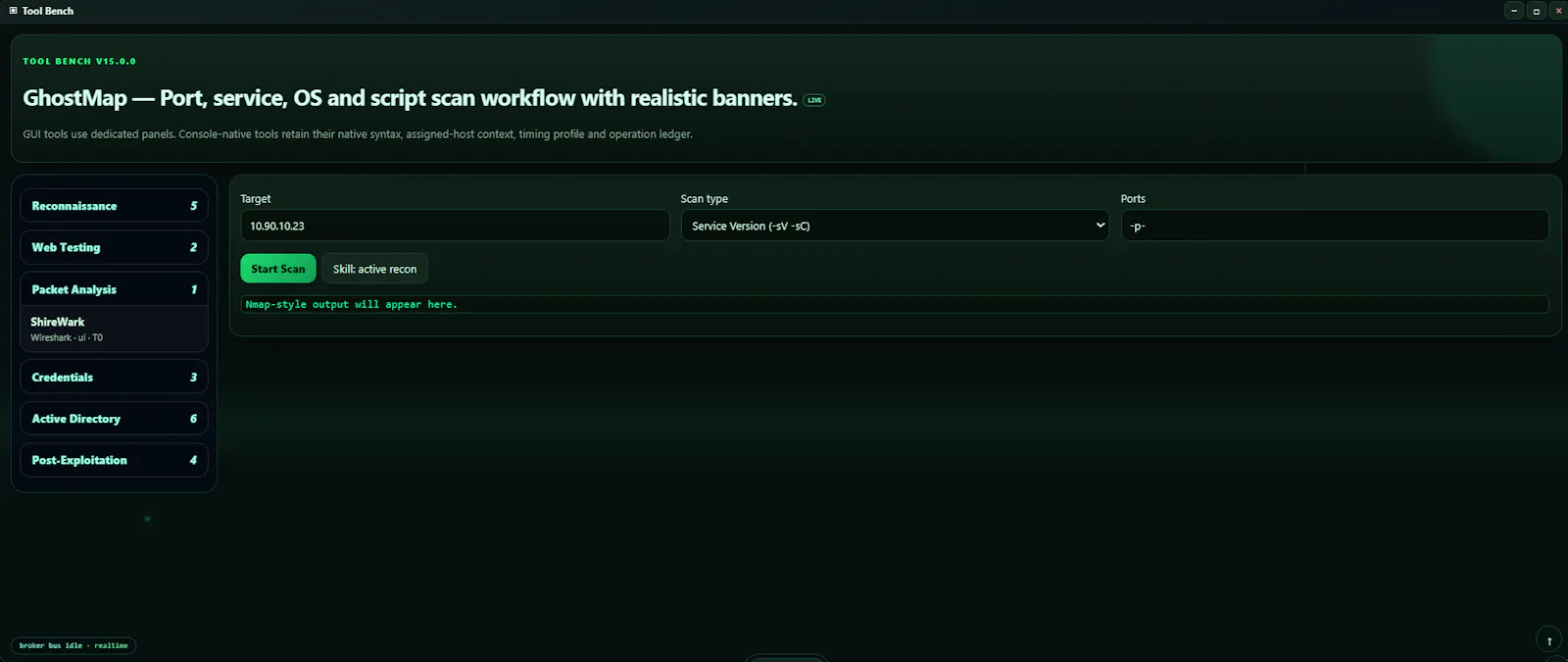Click the Target IP input field
The image size is (1568, 662).
pos(455,226)
